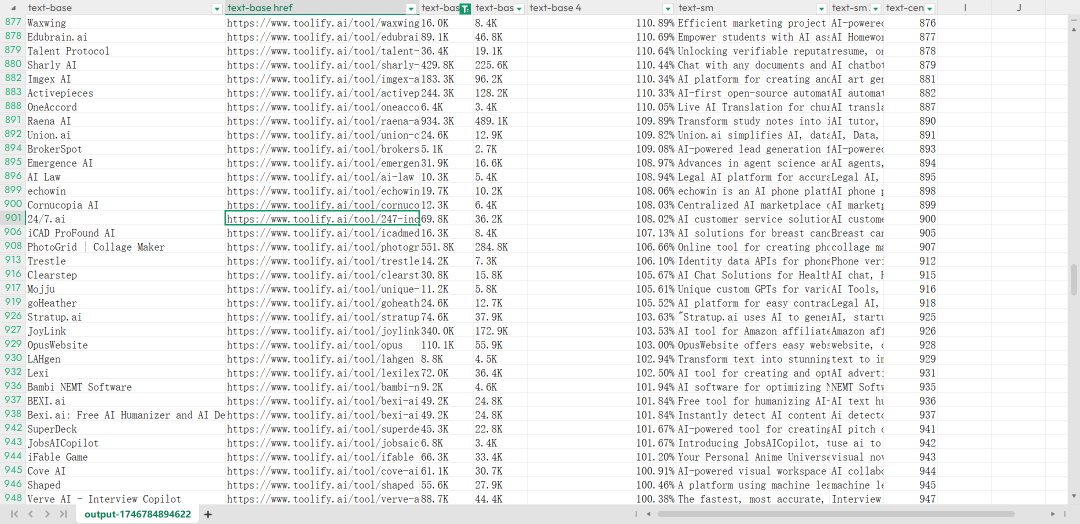
Task: Select the PhotoGrid | Collage Maker cell
Action: coord(125,247)
